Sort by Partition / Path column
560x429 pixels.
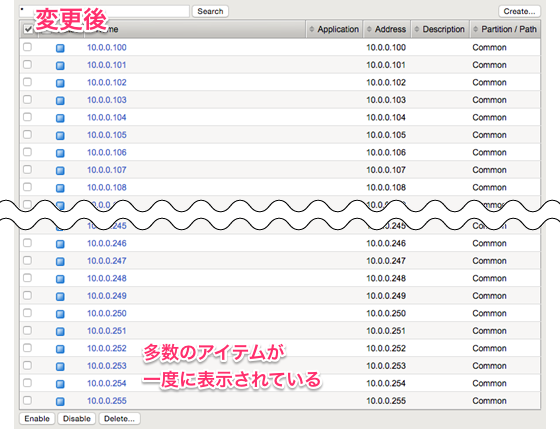click(x=505, y=29)
